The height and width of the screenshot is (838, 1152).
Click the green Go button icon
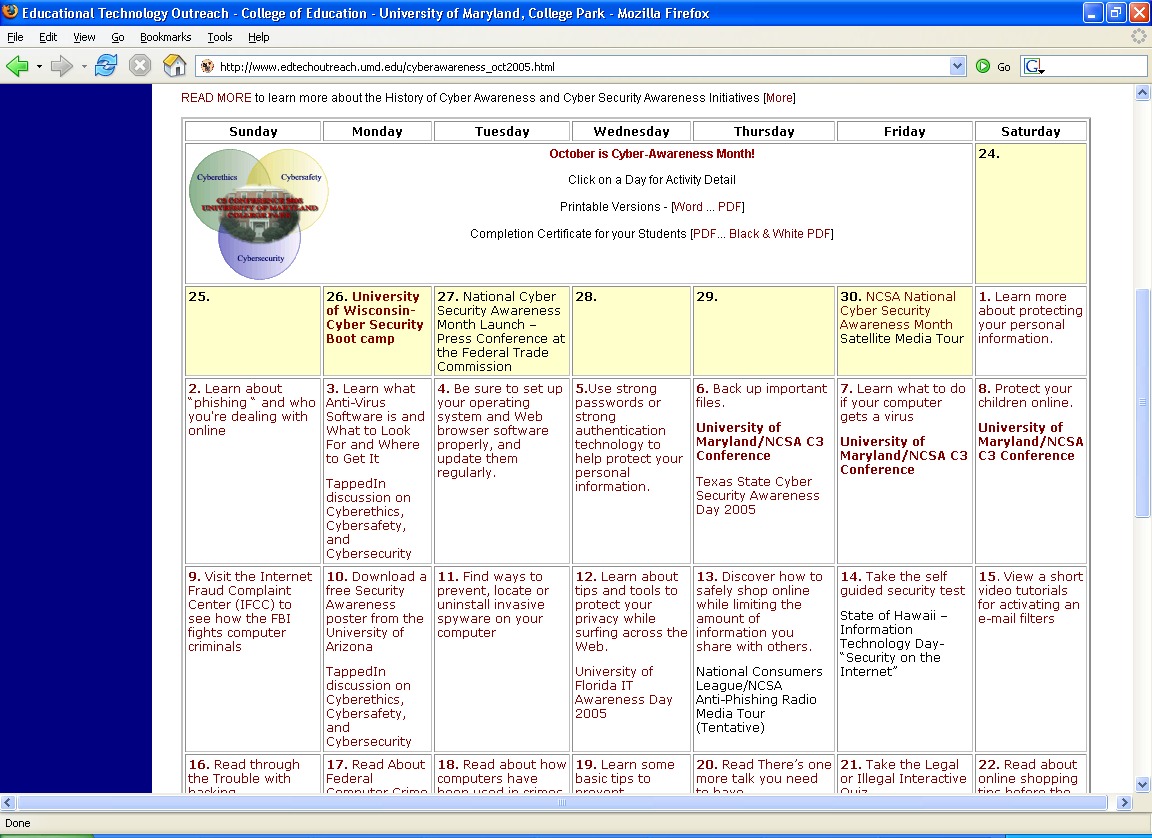[x=983, y=66]
